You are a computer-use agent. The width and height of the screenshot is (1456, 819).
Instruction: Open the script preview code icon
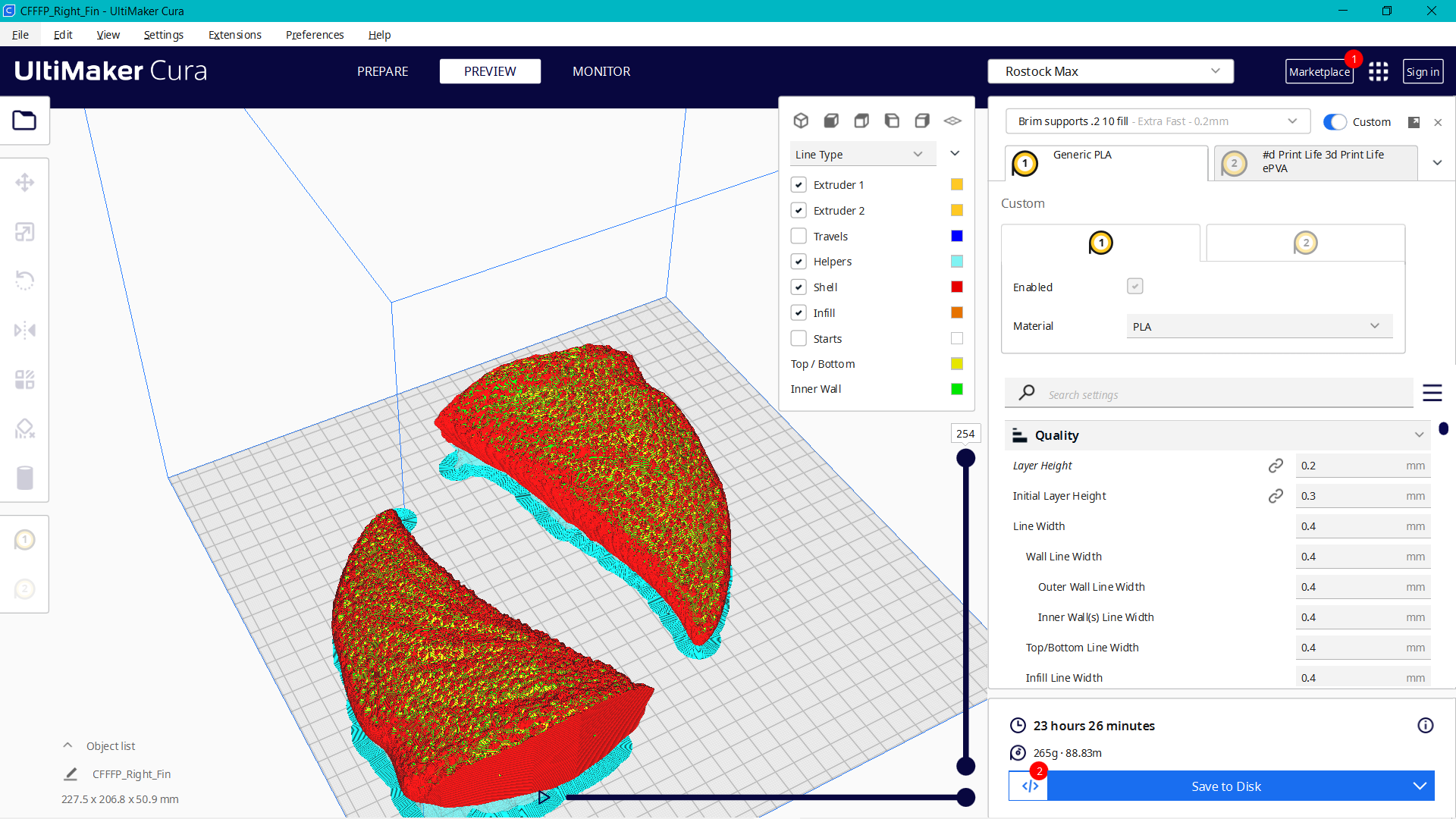(x=1029, y=786)
